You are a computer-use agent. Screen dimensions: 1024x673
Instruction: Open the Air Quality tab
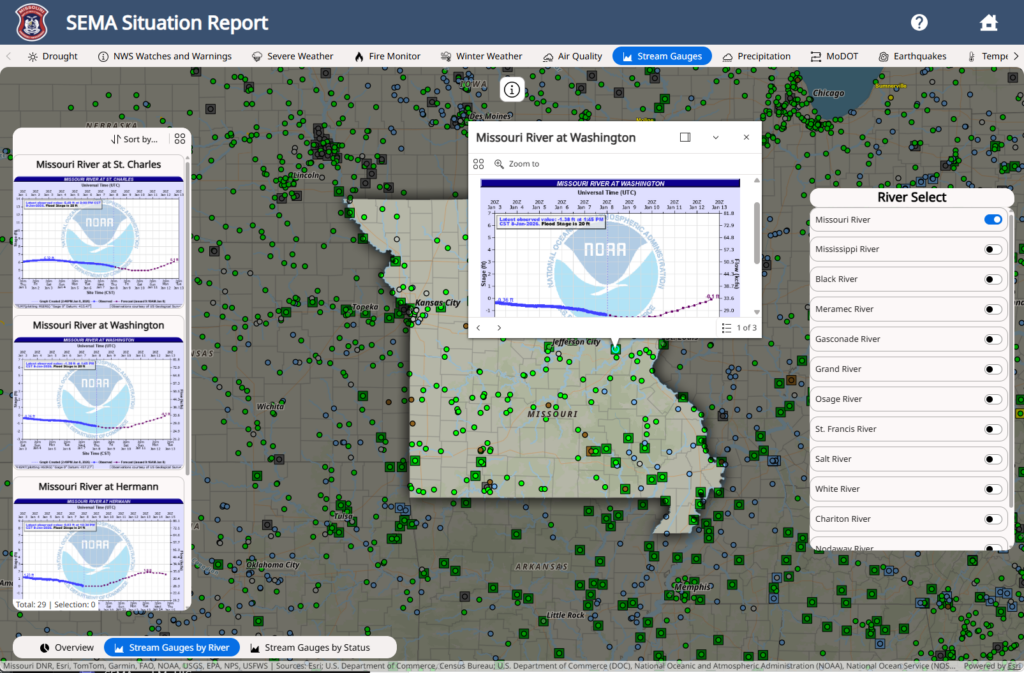572,56
